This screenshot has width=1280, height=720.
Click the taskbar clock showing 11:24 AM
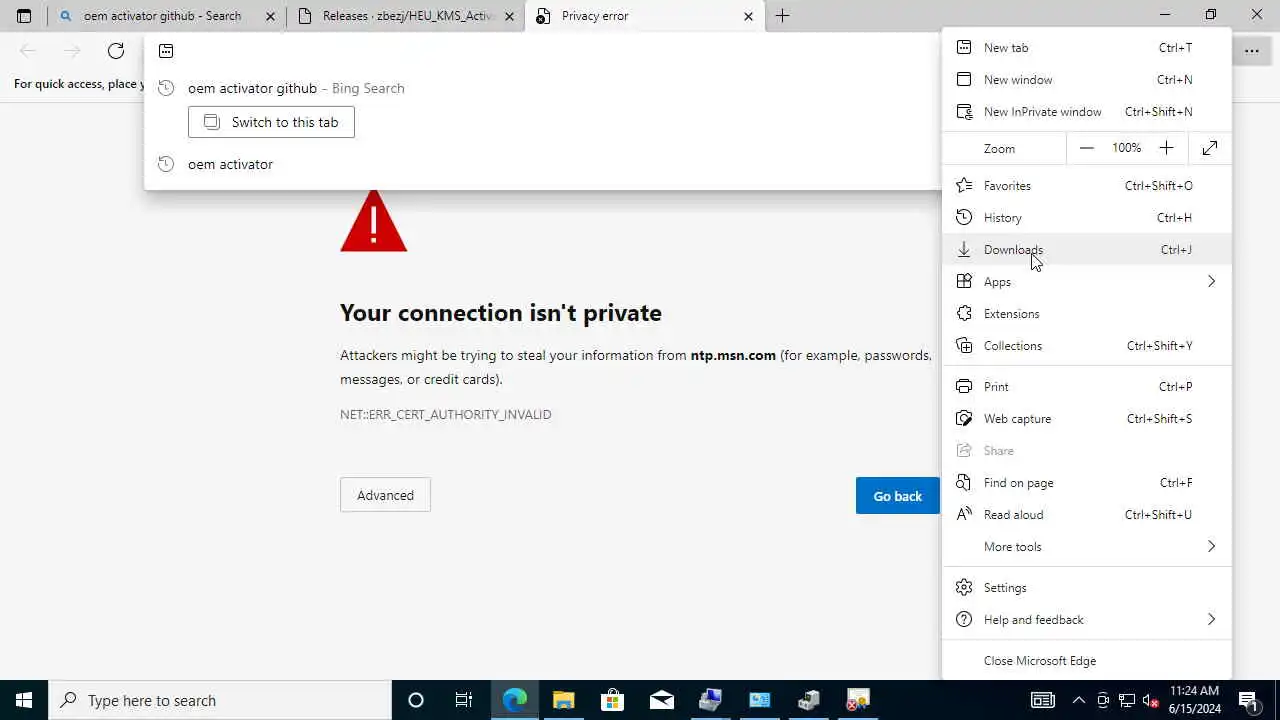[1193, 700]
